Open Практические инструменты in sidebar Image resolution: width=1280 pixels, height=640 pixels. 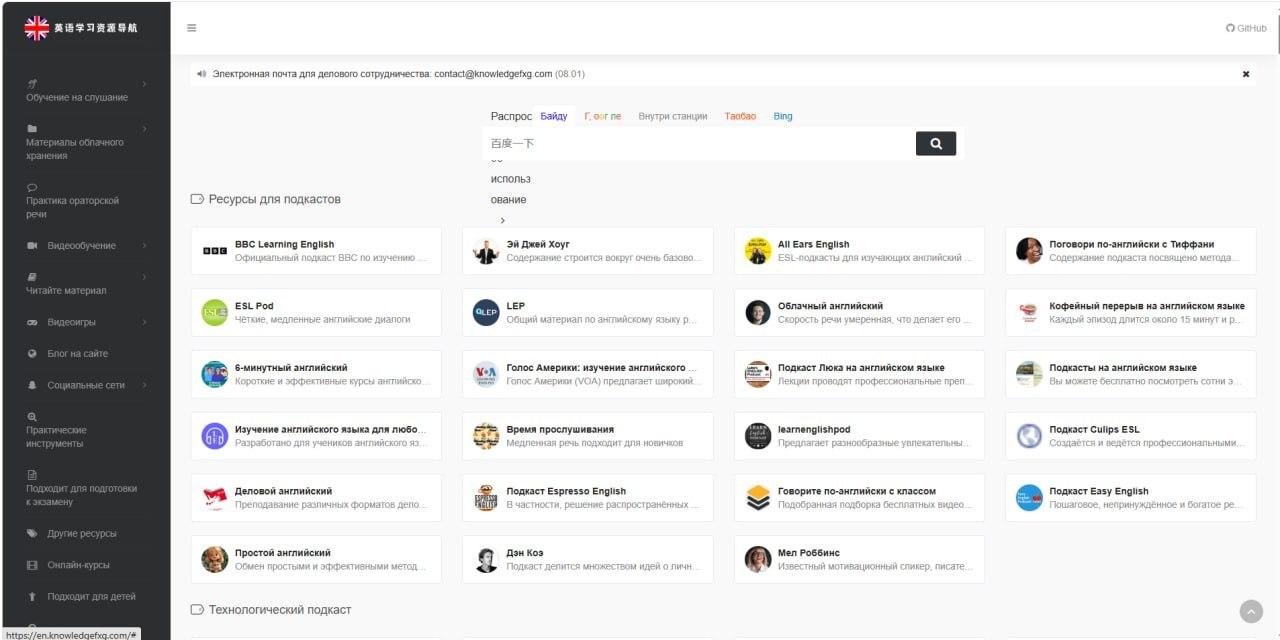tap(56, 436)
